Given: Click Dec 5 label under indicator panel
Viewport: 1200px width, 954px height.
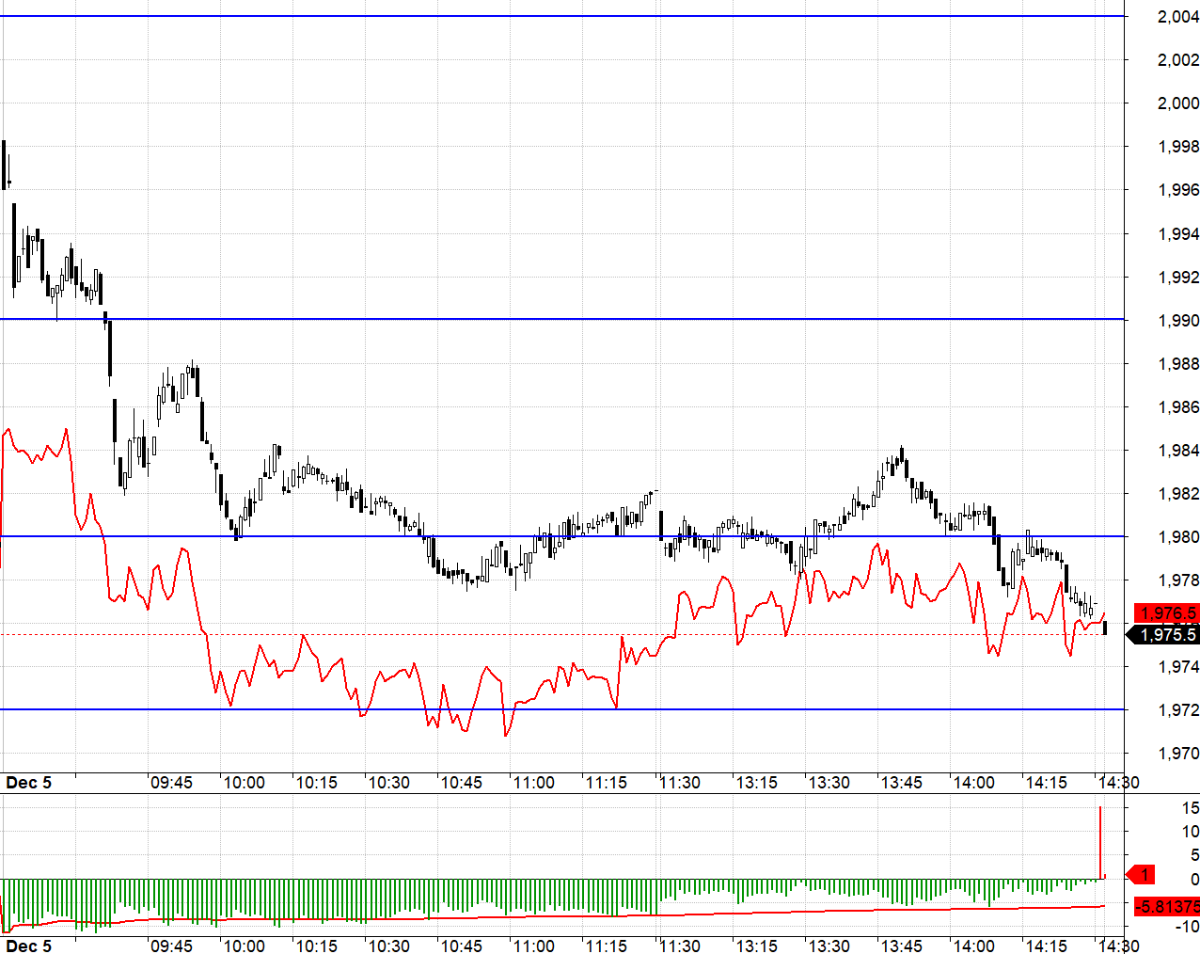Looking at the screenshot, I should point(29,944).
